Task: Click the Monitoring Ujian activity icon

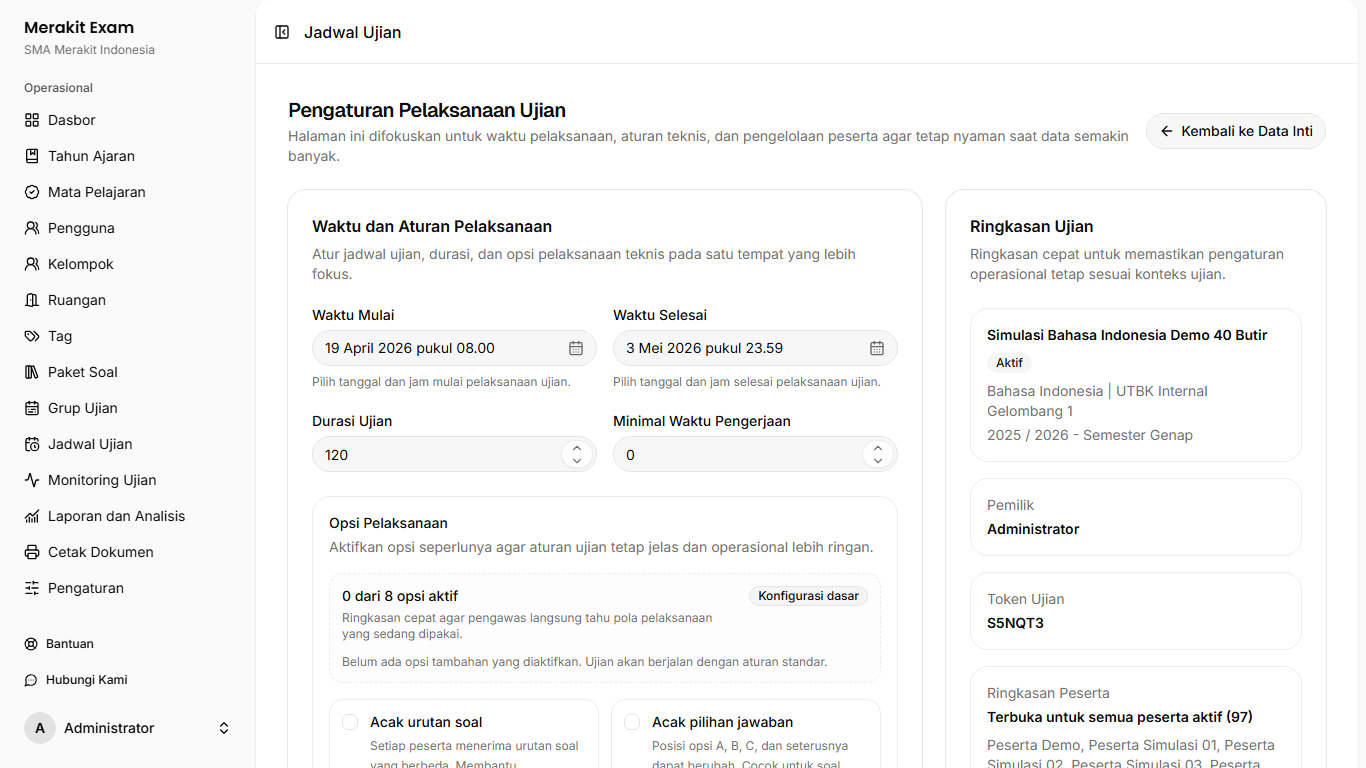Action: pos(32,480)
